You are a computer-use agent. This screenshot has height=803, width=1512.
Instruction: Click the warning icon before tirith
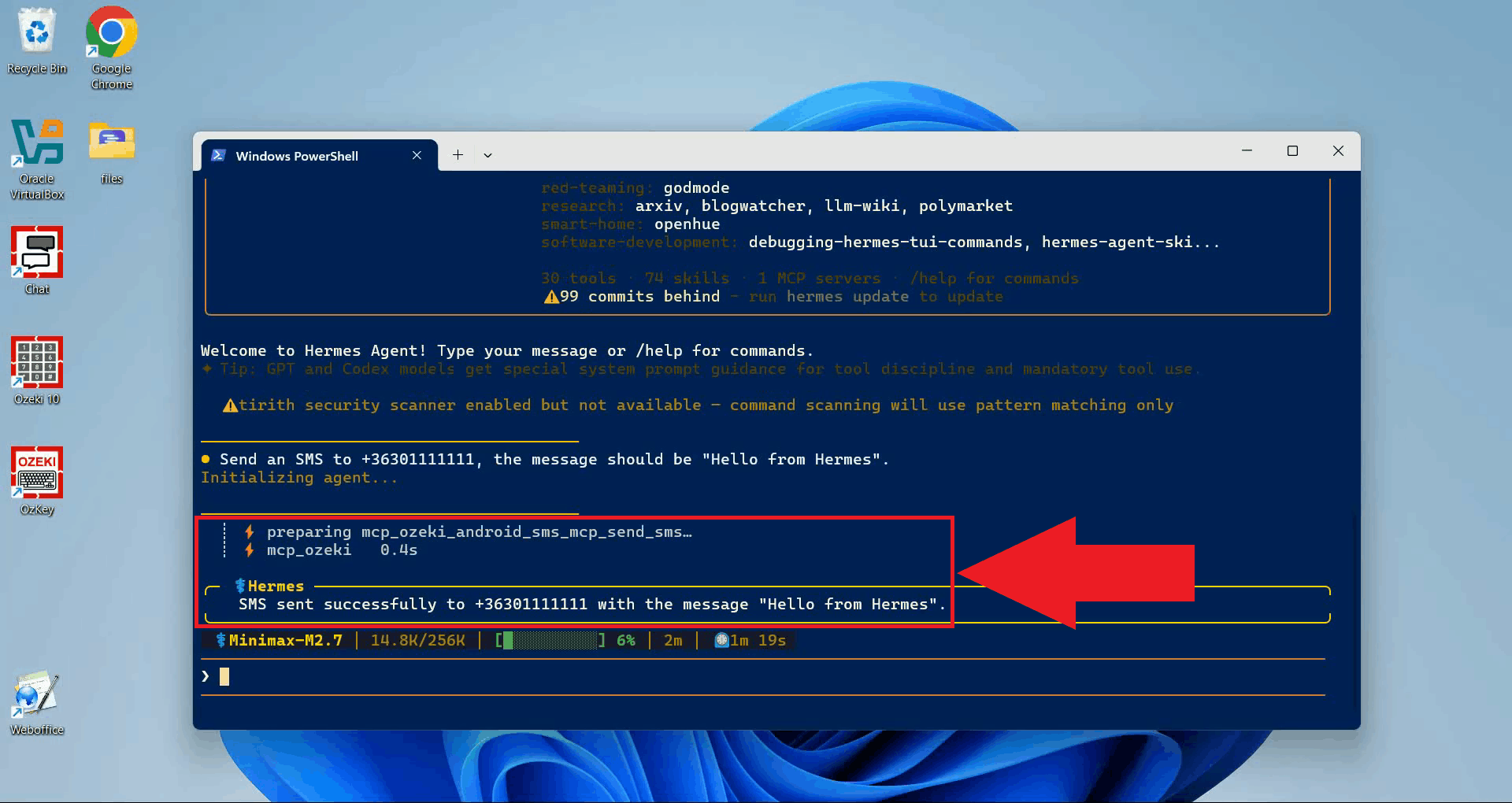[230, 405]
